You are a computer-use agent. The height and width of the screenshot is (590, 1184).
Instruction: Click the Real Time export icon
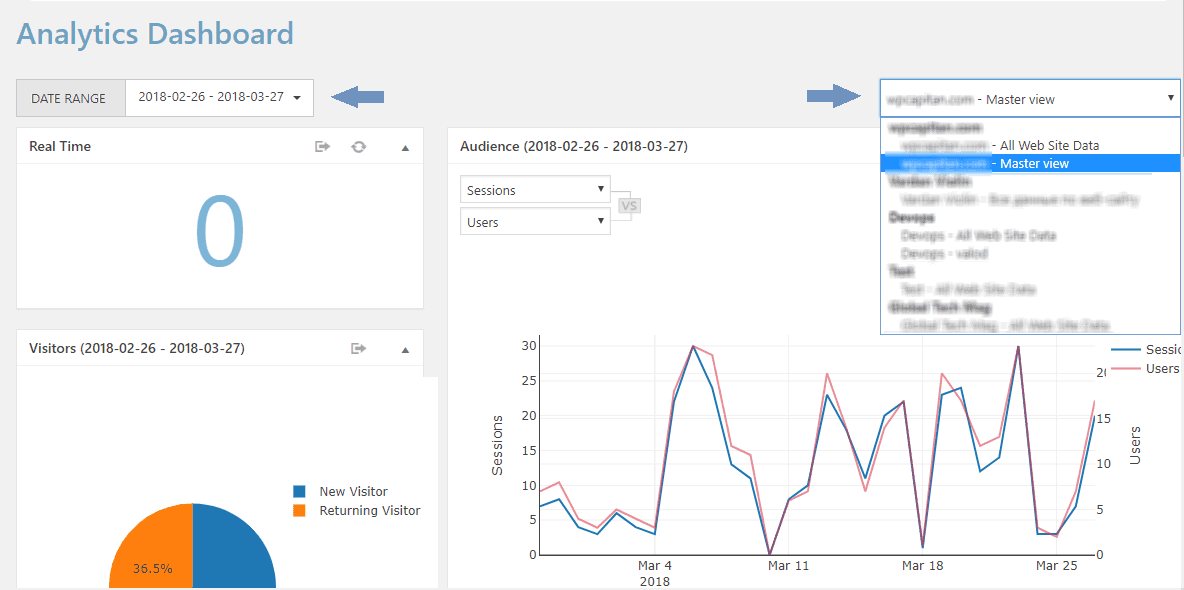click(323, 147)
